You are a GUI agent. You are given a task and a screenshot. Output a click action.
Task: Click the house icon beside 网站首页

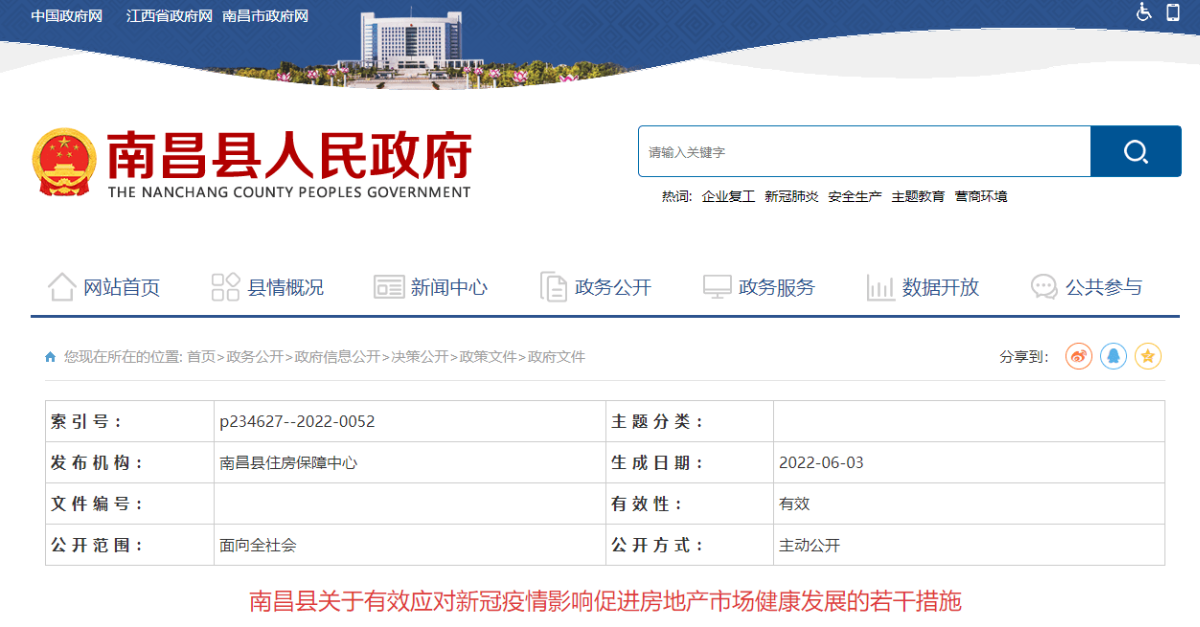pyautogui.click(x=62, y=287)
